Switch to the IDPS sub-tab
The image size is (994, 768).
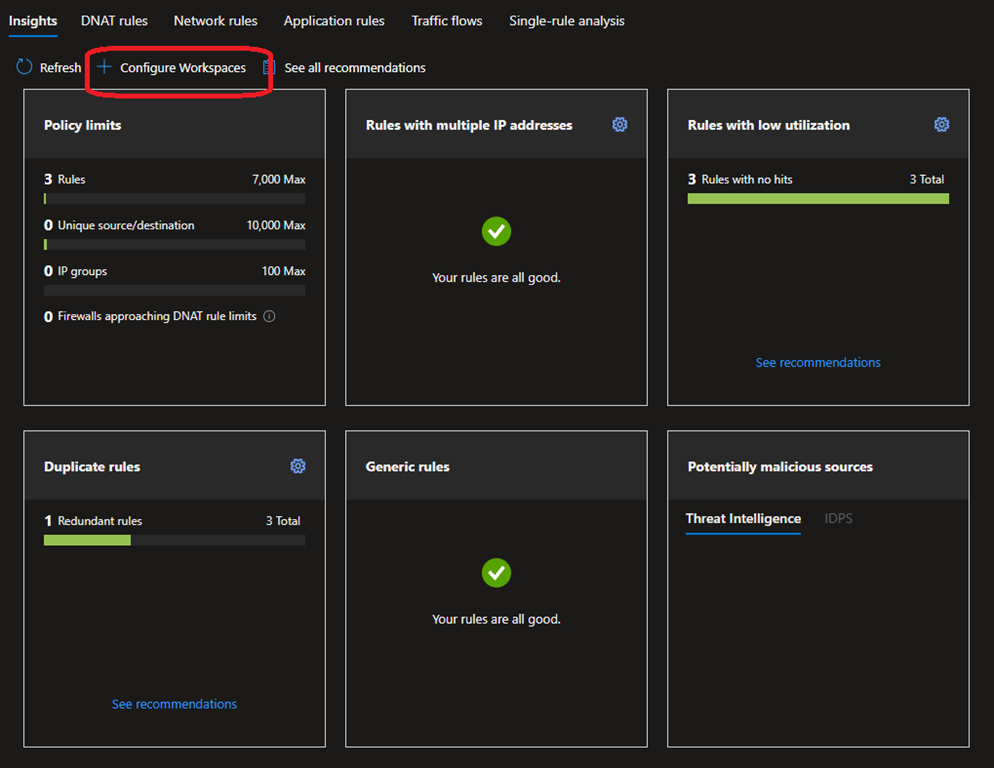pyautogui.click(x=838, y=518)
